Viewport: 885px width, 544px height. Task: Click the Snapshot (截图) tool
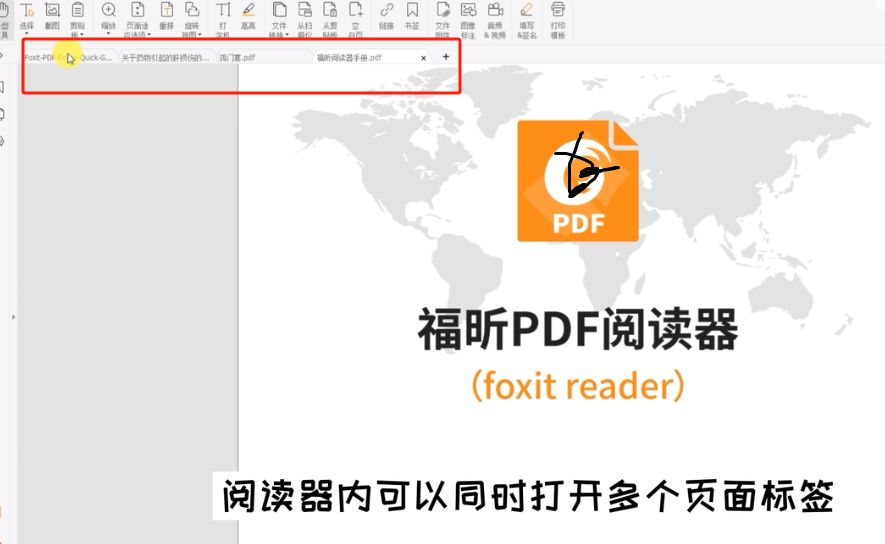pos(52,16)
